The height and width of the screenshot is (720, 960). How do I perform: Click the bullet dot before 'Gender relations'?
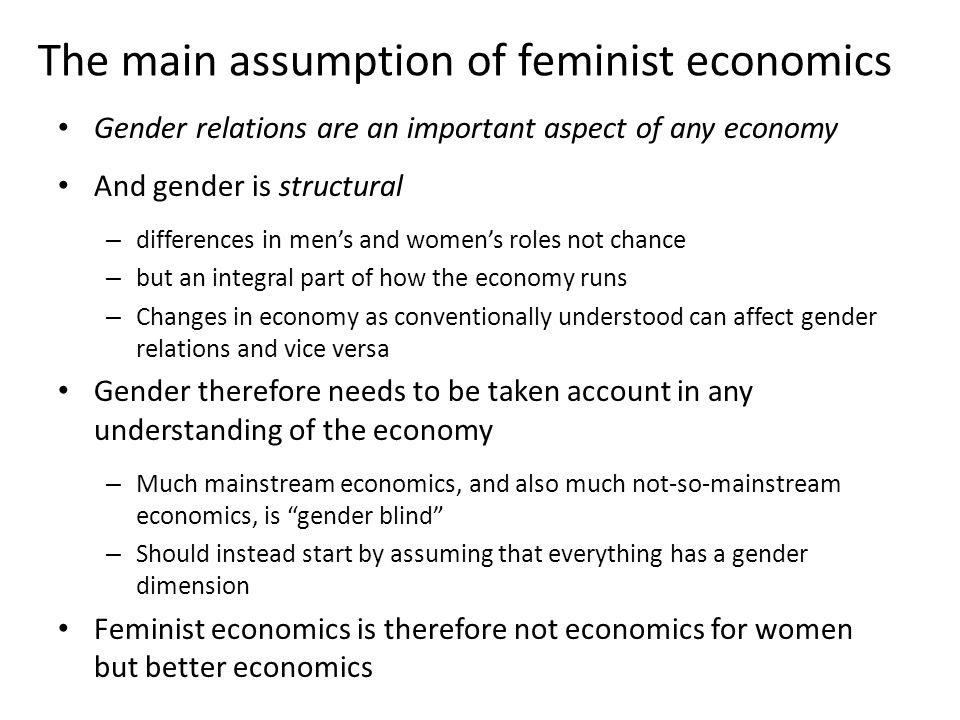[x=63, y=129]
